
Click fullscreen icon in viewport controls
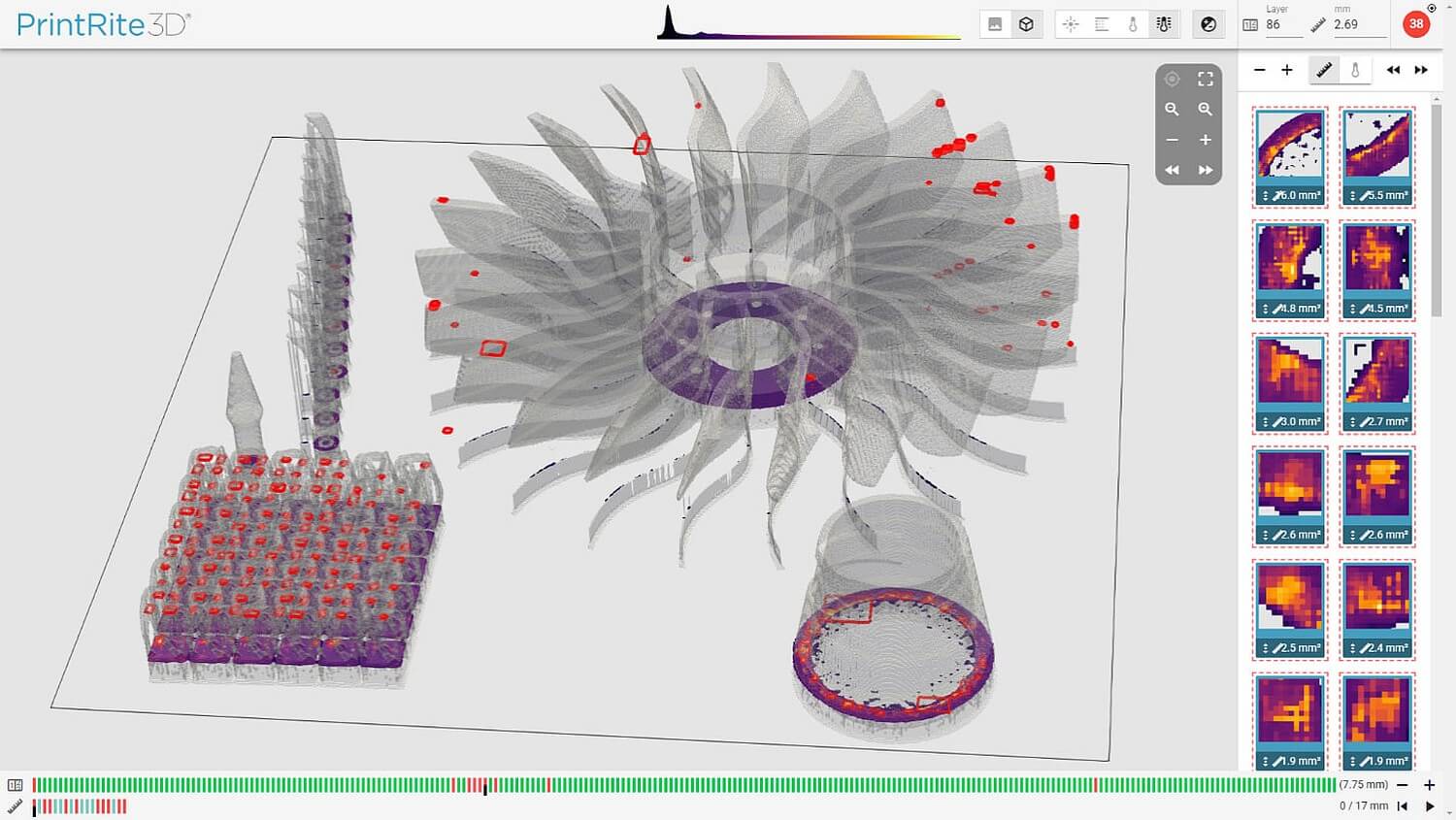click(1206, 79)
